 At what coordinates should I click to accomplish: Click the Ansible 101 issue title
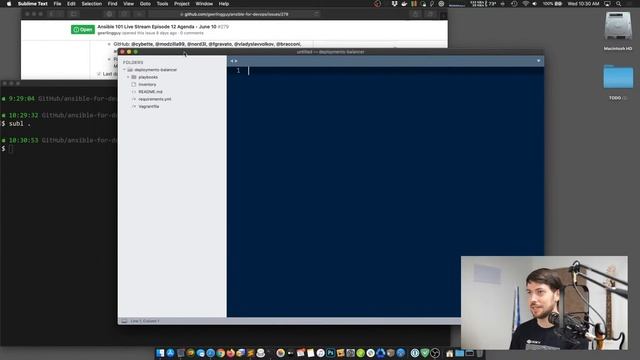point(157,27)
